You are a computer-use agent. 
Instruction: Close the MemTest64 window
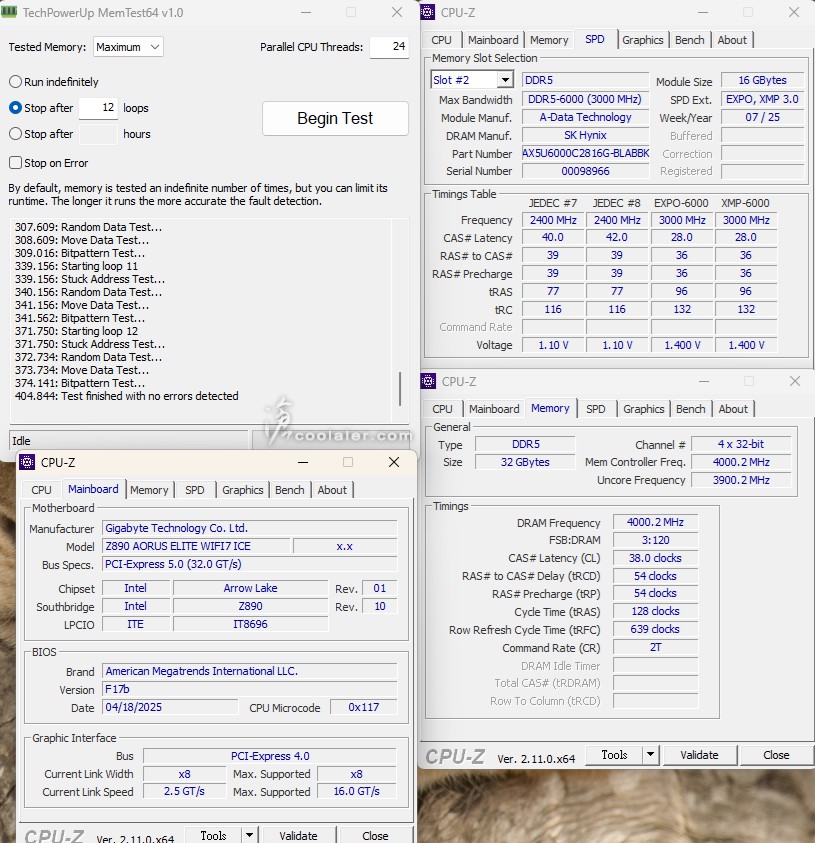(397, 12)
